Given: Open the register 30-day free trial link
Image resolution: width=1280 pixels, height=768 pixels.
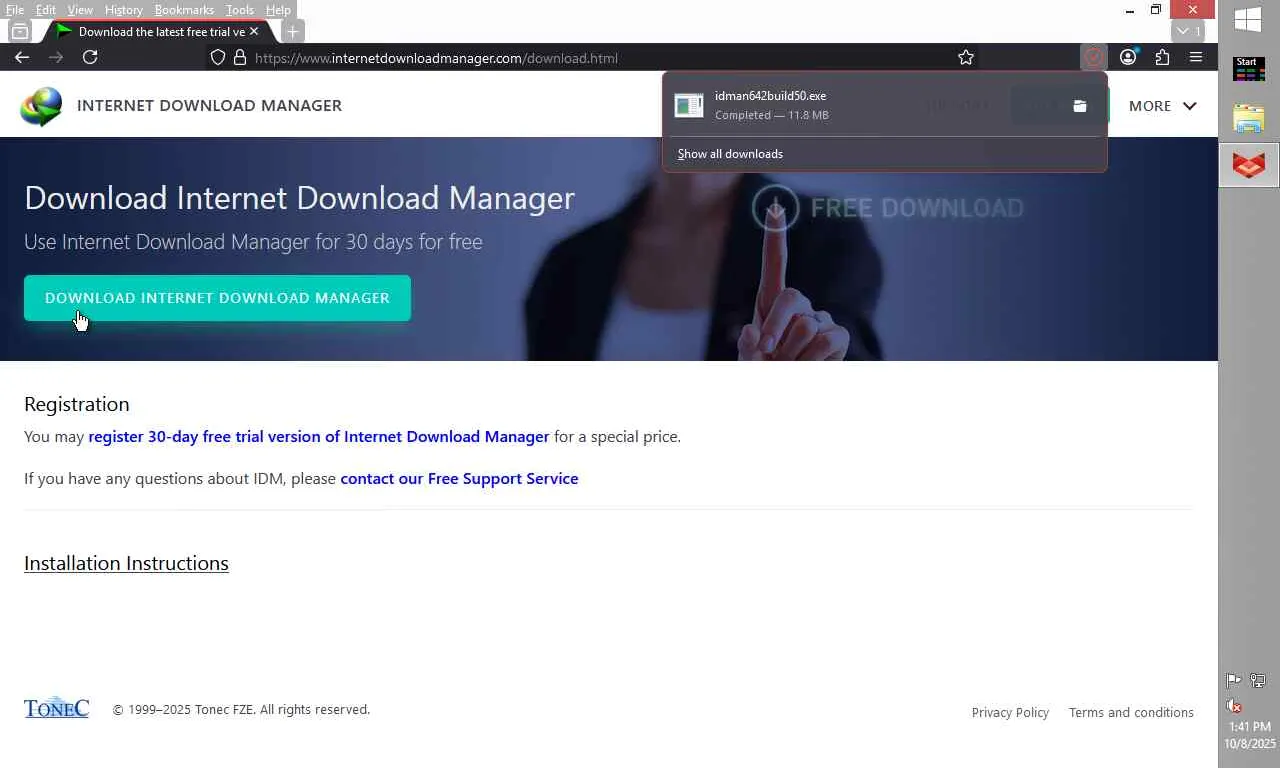Looking at the screenshot, I should pos(319,437).
